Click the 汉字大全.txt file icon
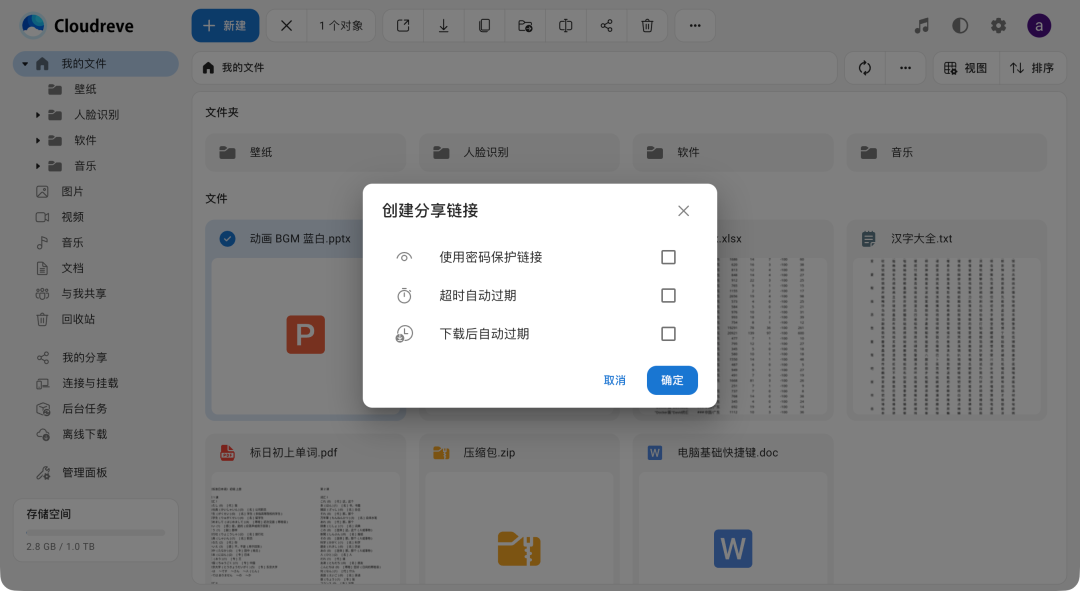Viewport: 1080px width, 591px height. [x=869, y=238]
